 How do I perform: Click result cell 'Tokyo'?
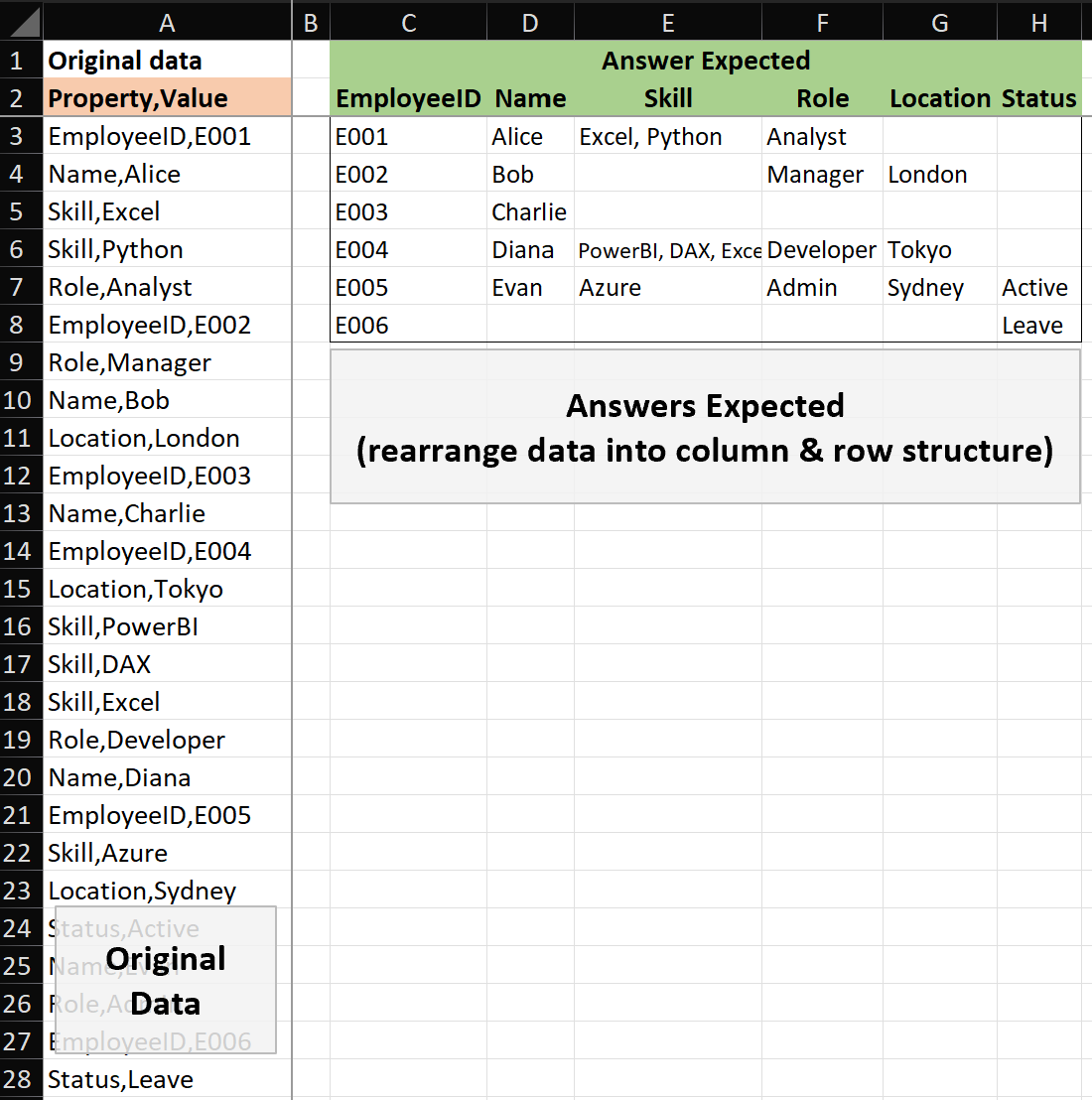point(940,249)
